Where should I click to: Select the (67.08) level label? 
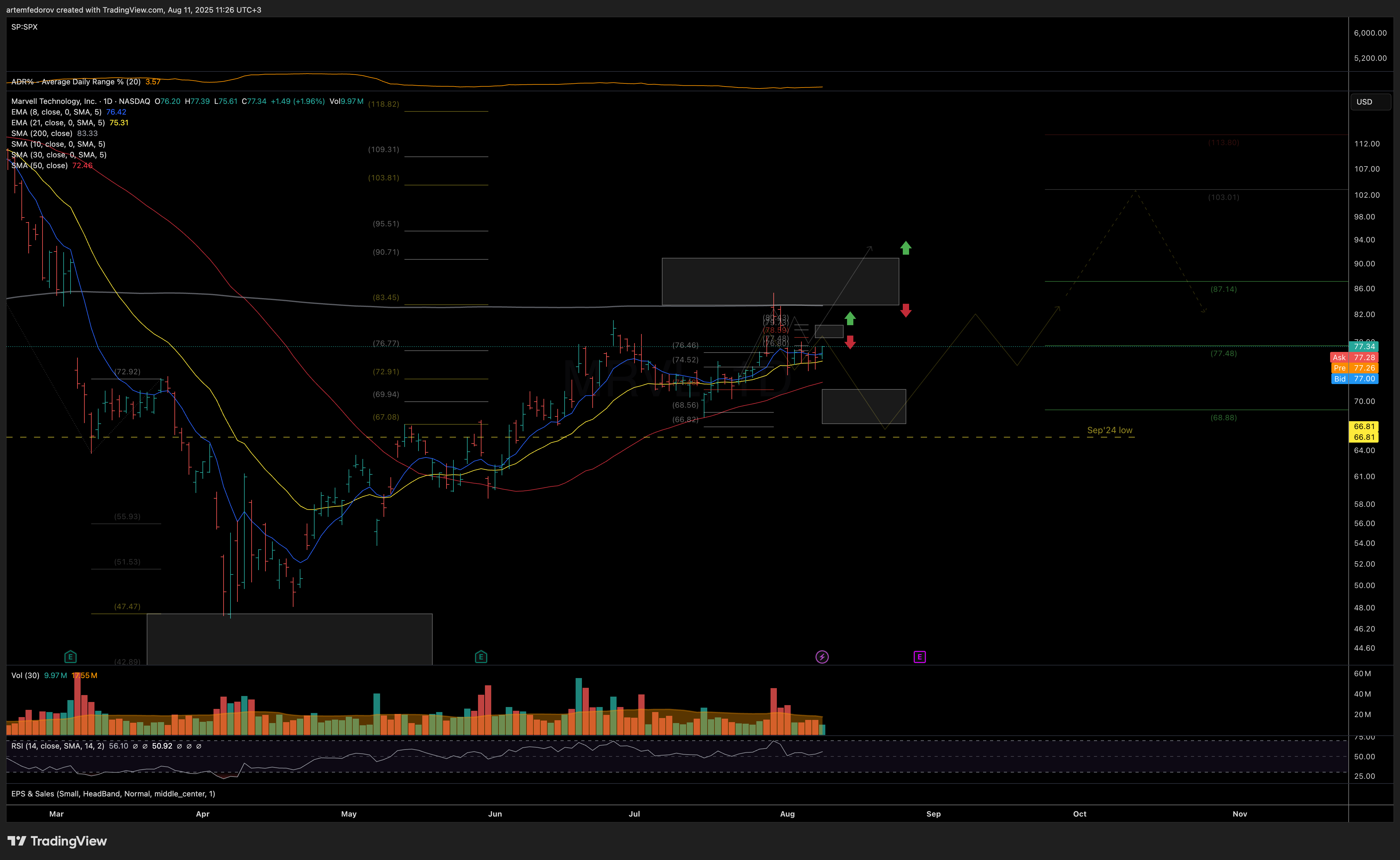[x=386, y=417]
